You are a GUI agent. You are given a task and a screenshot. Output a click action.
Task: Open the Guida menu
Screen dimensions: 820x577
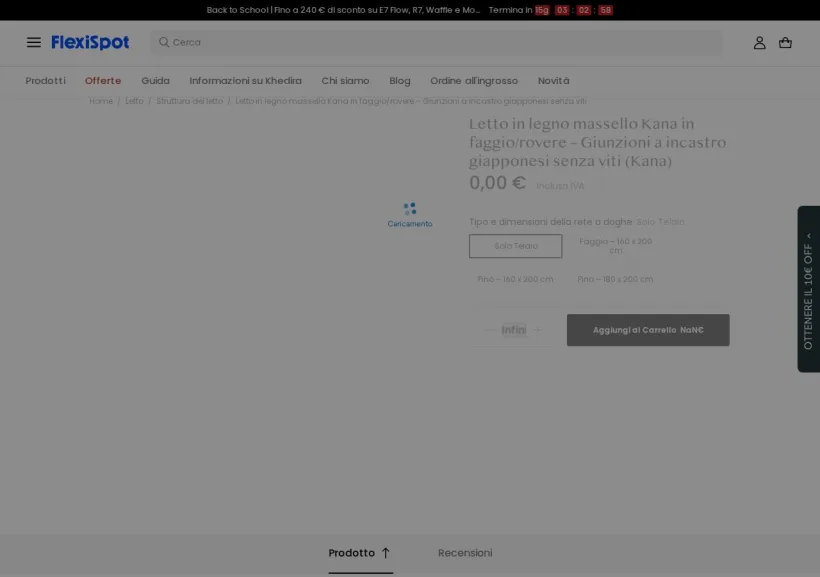pyautogui.click(x=155, y=81)
